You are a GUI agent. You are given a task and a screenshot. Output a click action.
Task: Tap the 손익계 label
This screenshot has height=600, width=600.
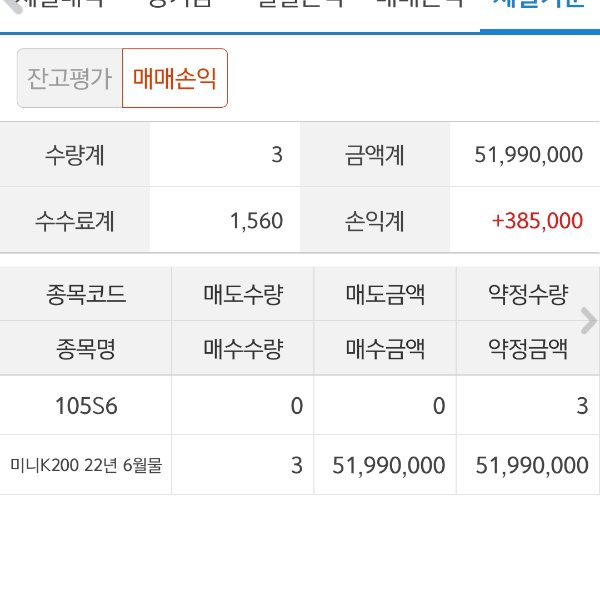(375, 220)
